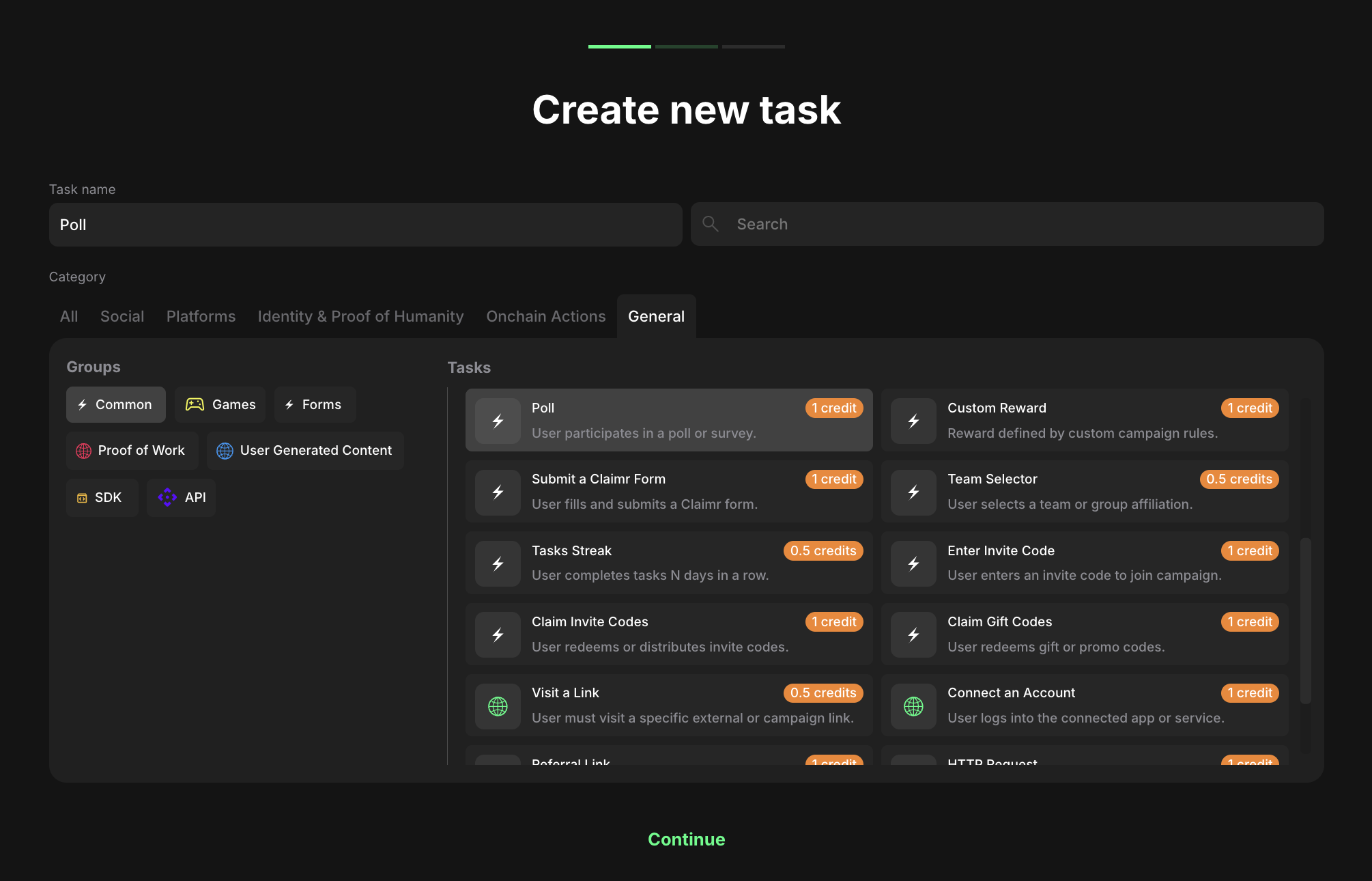Click the globe icon on Visit a Link

498,706
